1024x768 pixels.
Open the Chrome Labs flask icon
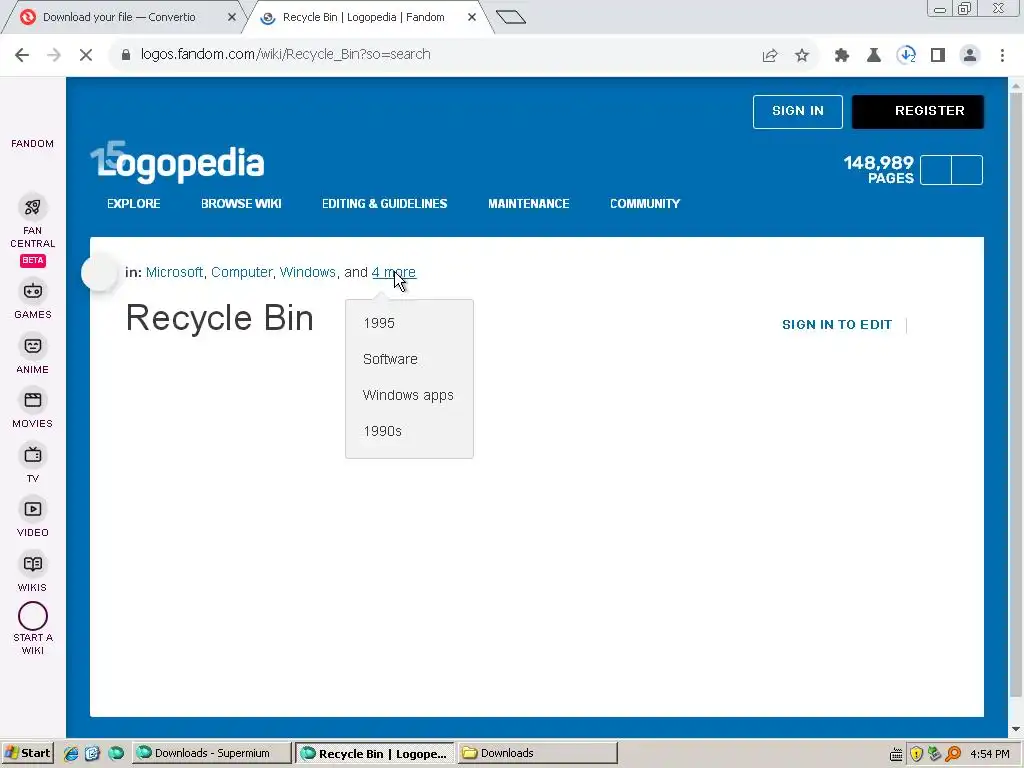874,56
